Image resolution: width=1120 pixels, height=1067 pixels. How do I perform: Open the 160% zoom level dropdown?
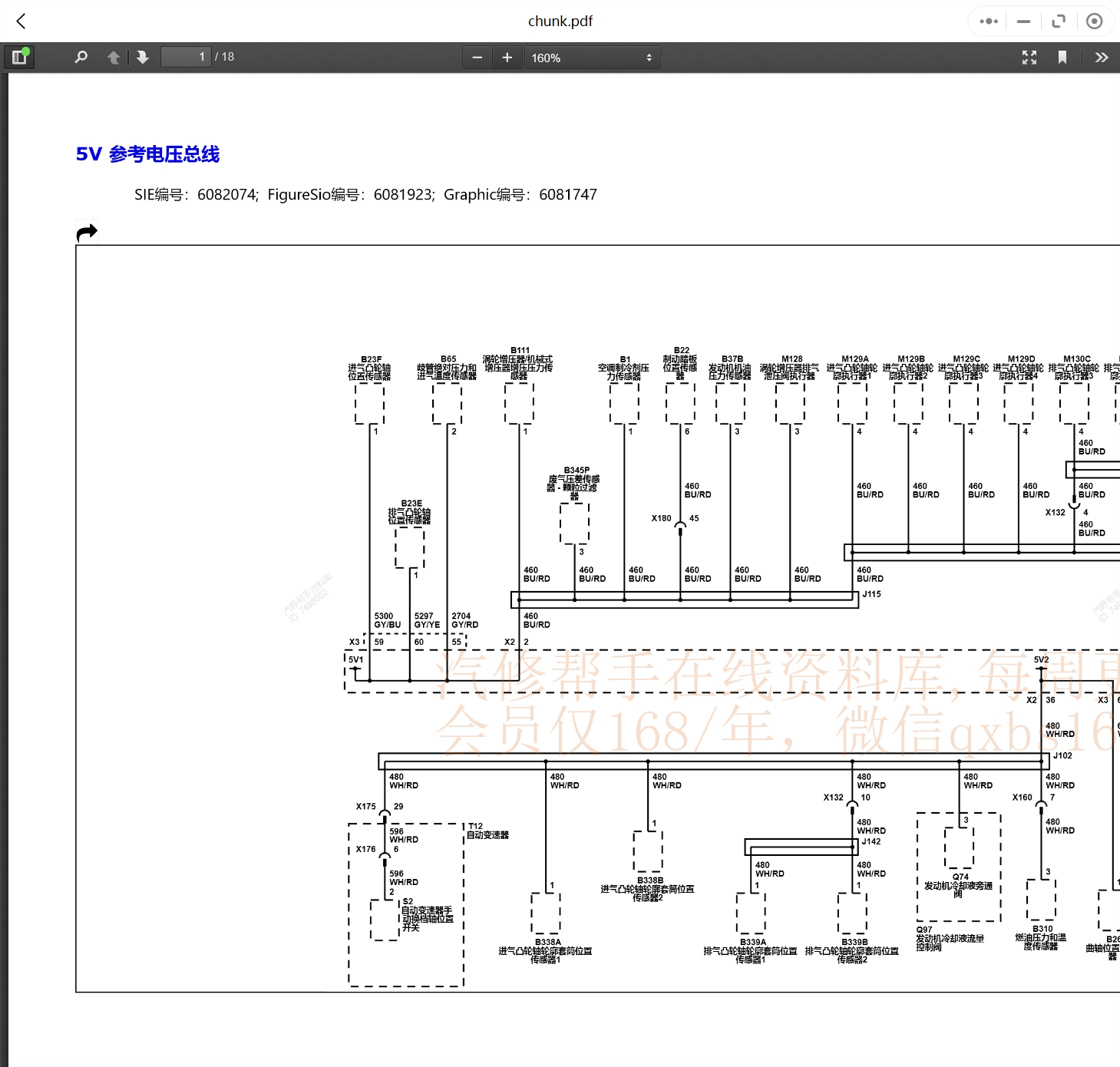591,58
